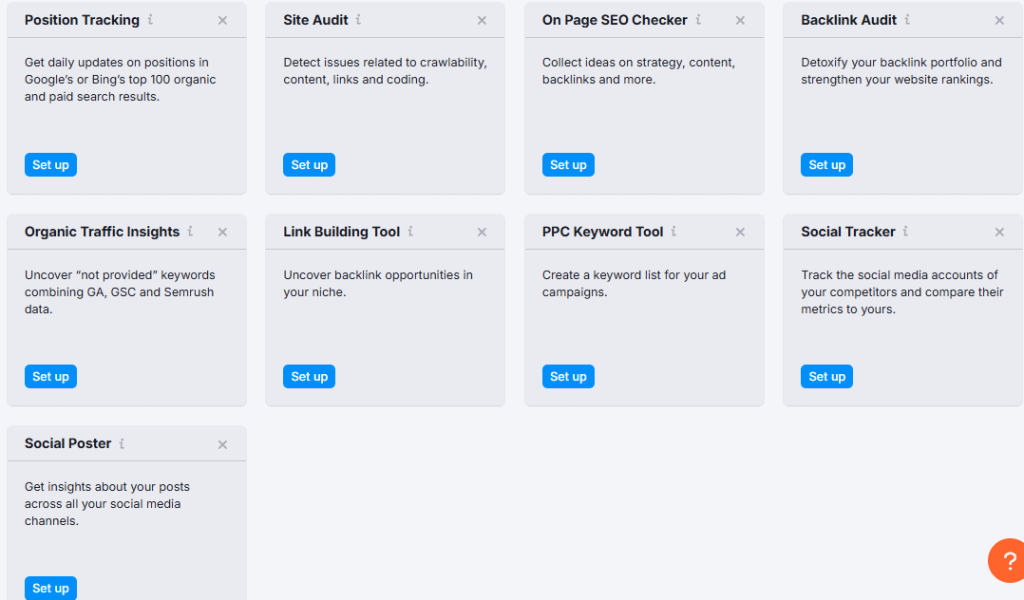Click the info icon beside On Page SEO Checker
Screen dimensions: 1024x600
pos(698,20)
